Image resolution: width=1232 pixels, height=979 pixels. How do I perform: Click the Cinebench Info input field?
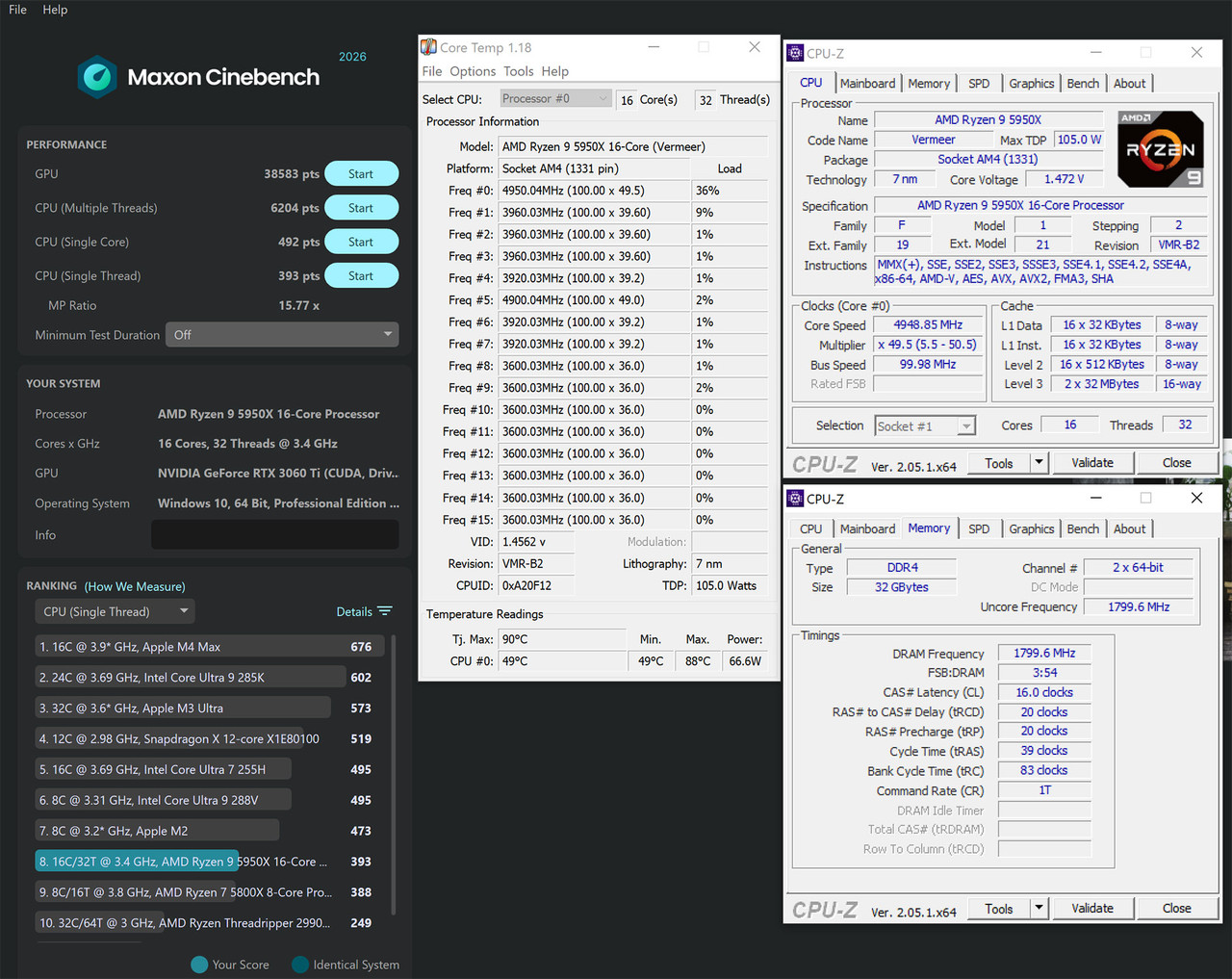click(275, 534)
